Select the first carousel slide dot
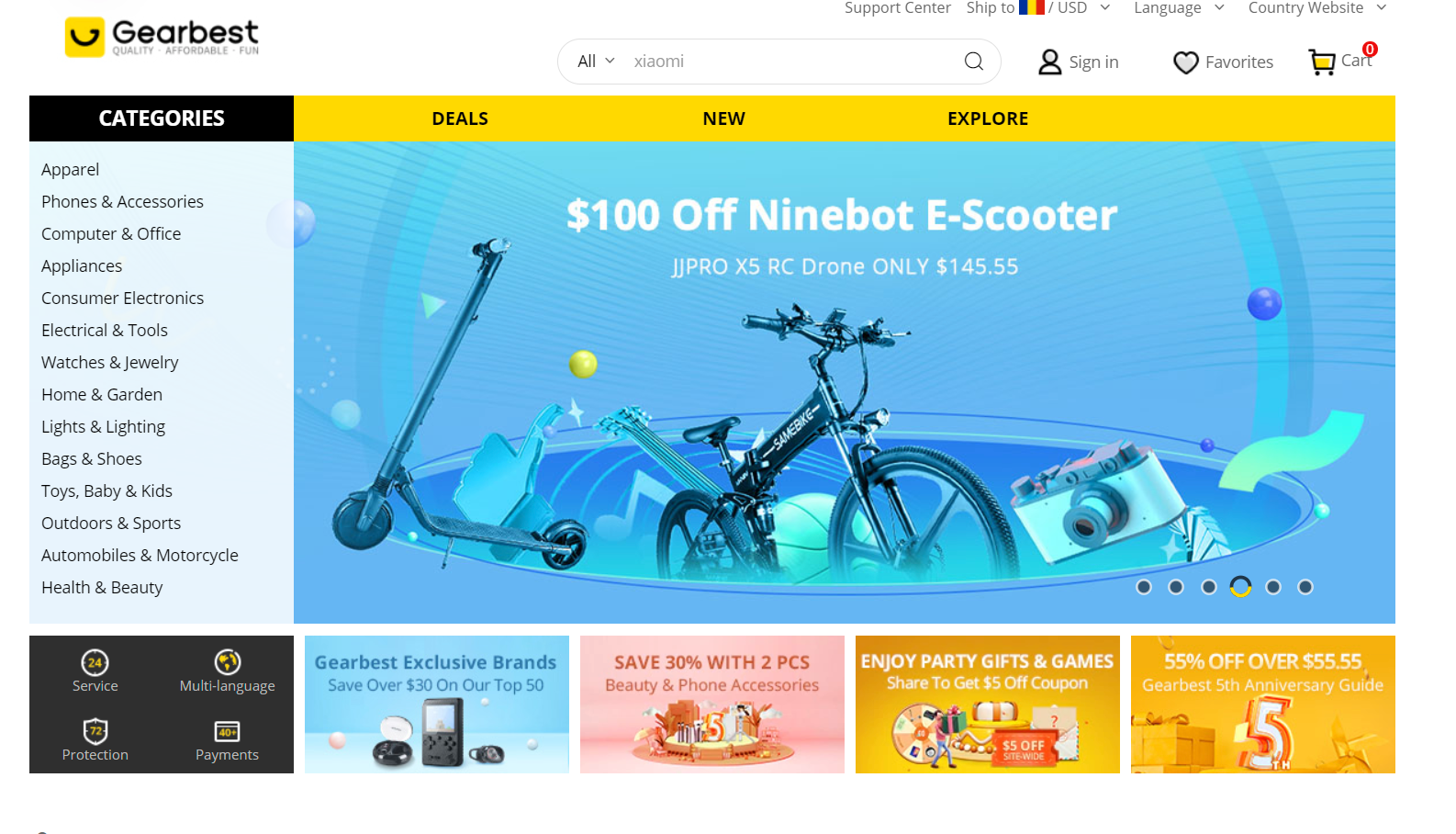The width and height of the screenshot is (1456, 834). tap(1144, 587)
